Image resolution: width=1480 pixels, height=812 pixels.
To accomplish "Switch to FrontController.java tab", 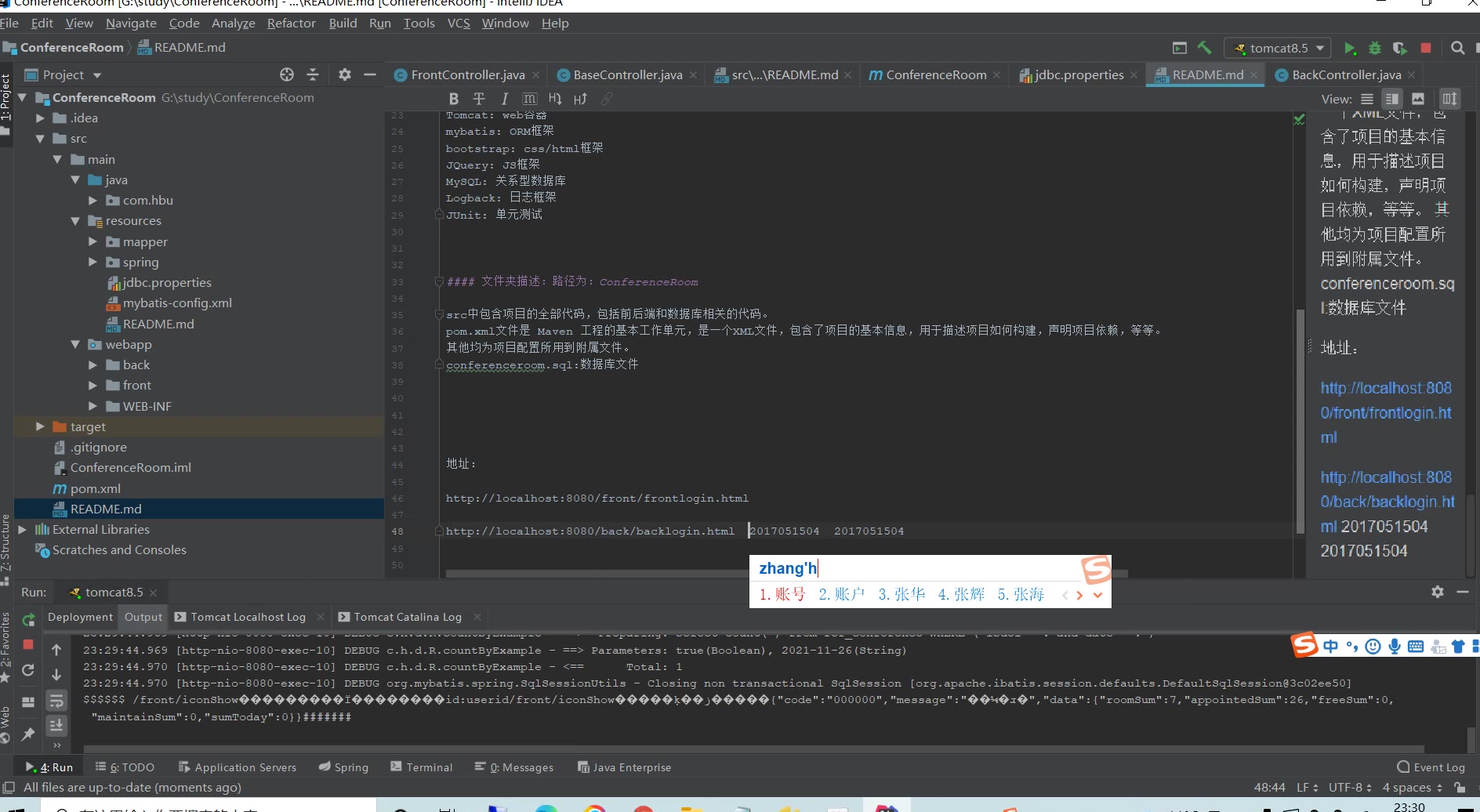I will [467, 75].
